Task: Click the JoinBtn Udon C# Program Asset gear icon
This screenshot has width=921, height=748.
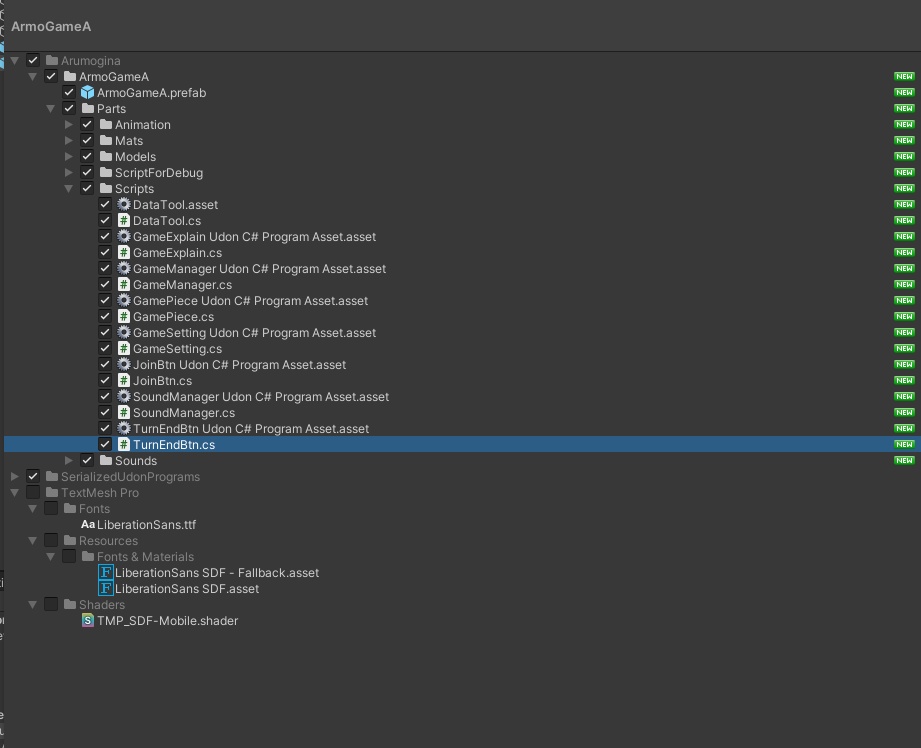Action: [x=123, y=364]
